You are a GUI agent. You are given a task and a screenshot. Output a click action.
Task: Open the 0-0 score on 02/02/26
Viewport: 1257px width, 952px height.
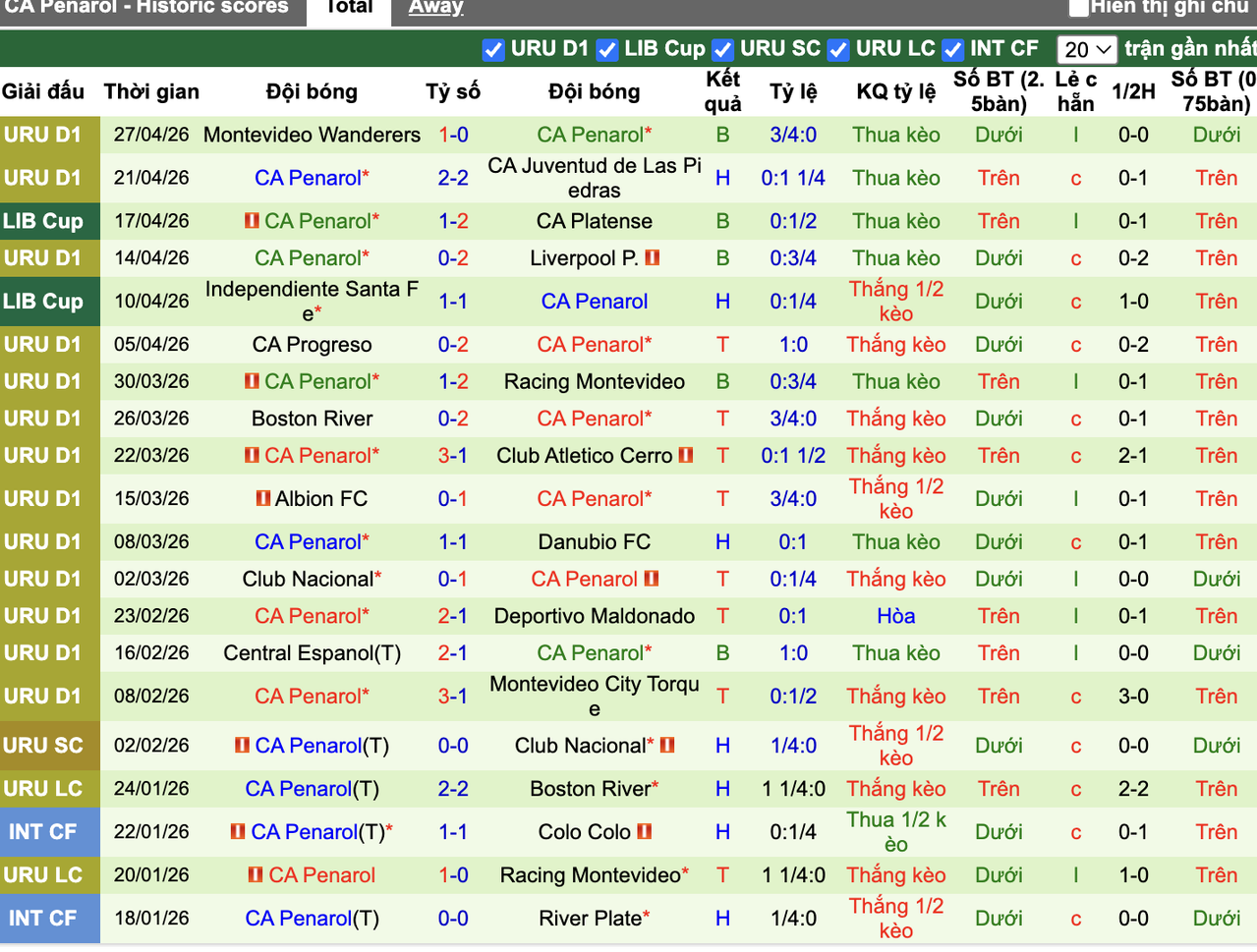(x=453, y=747)
